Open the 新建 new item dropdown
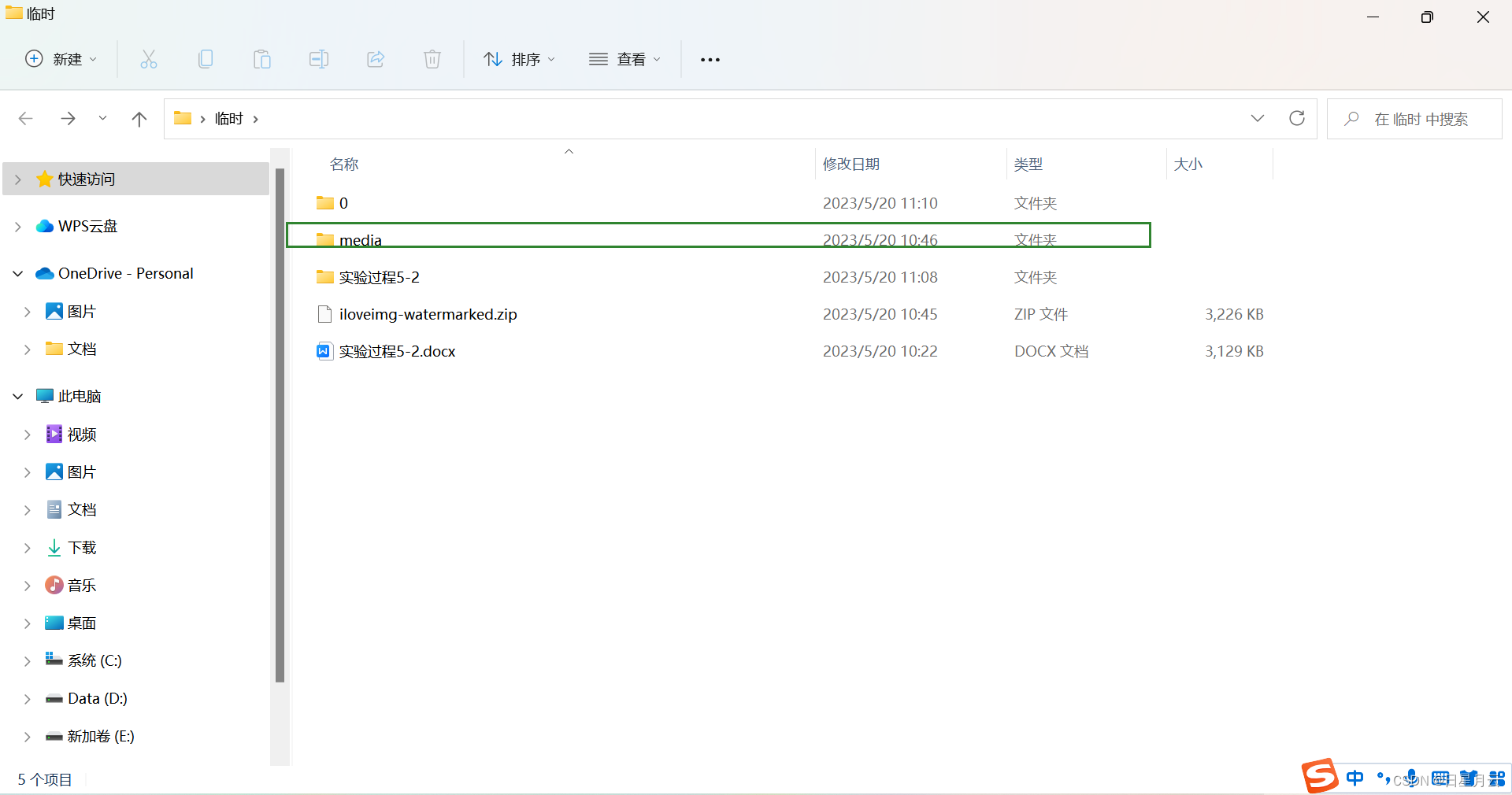The width and height of the screenshot is (1512, 795). (61, 59)
